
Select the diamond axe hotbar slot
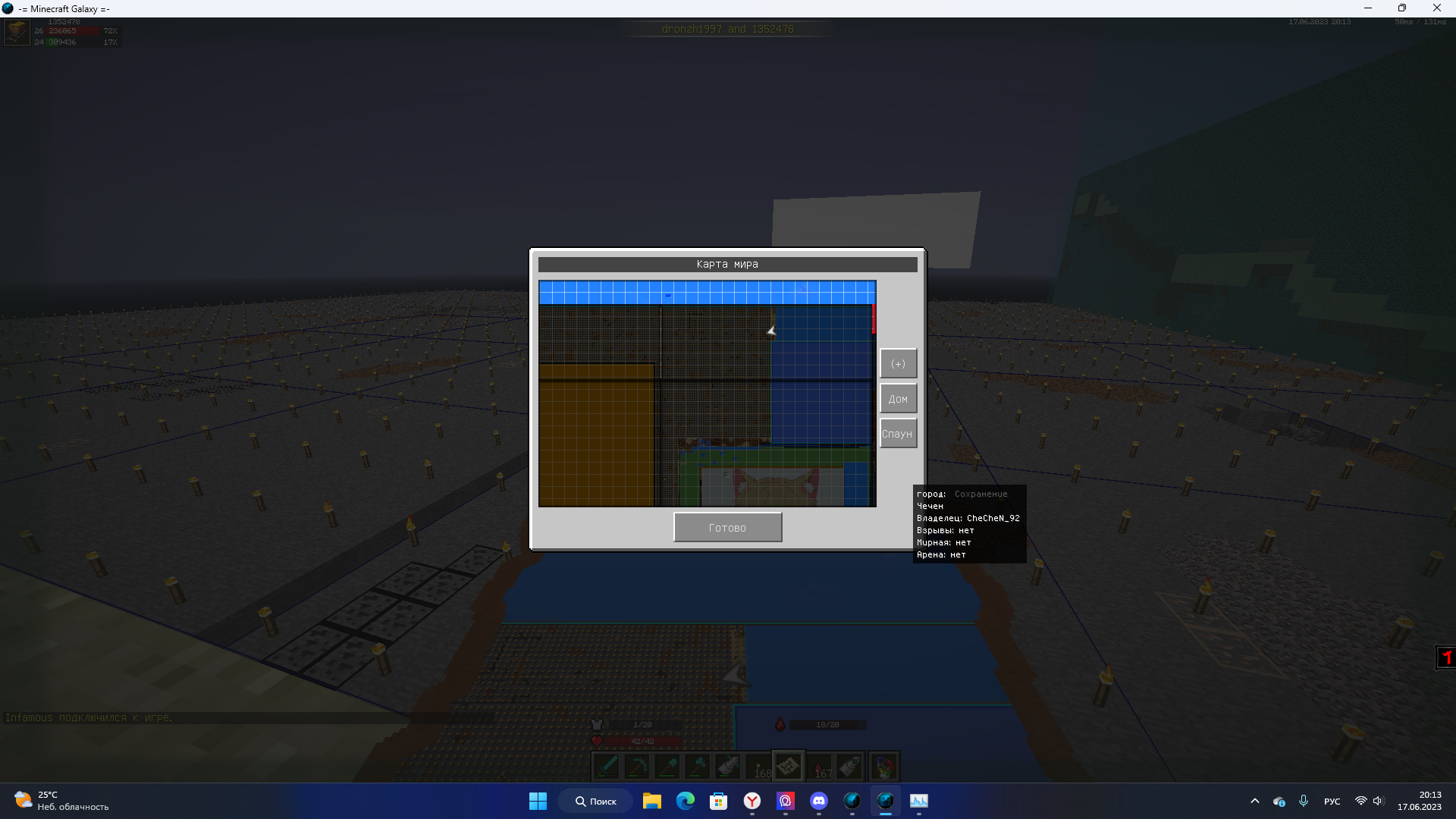click(x=698, y=767)
